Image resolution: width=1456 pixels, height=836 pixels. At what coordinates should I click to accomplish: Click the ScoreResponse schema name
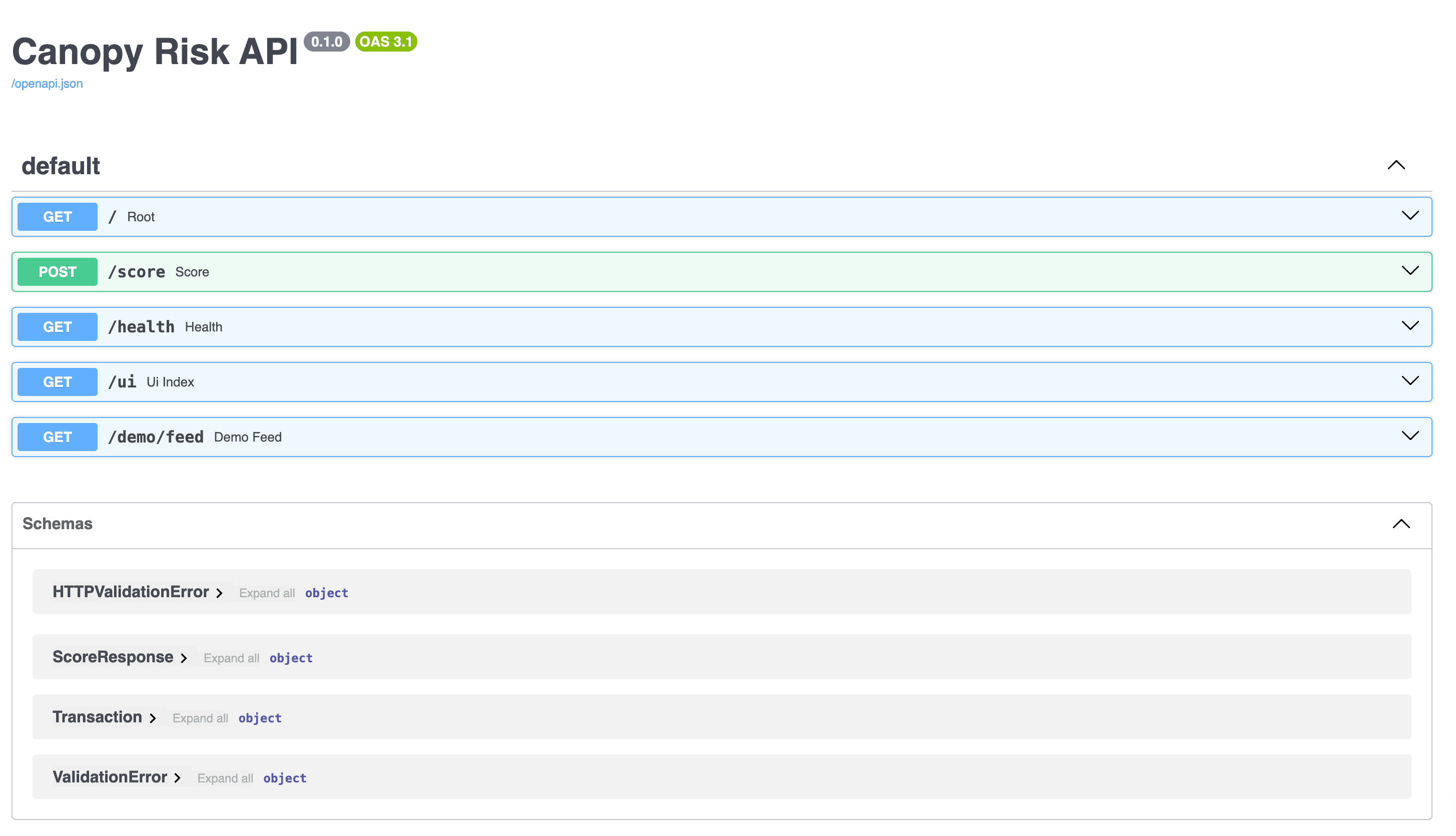coord(113,657)
